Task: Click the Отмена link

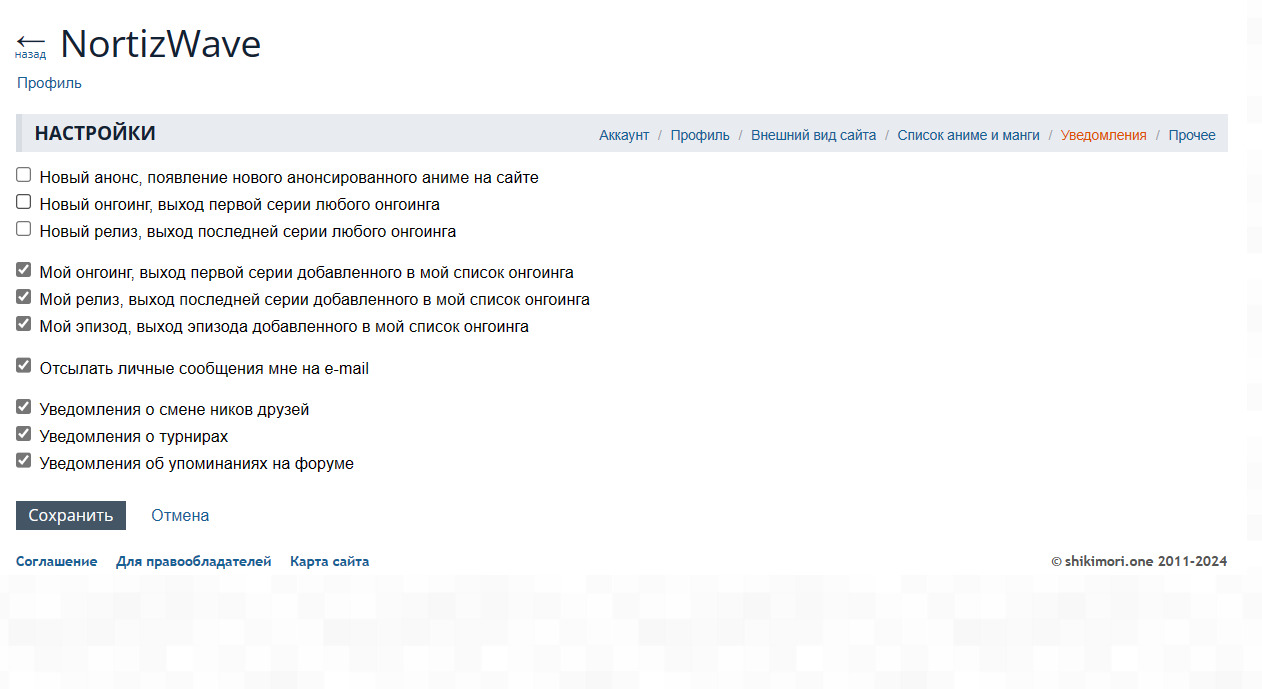Action: pyautogui.click(x=180, y=516)
